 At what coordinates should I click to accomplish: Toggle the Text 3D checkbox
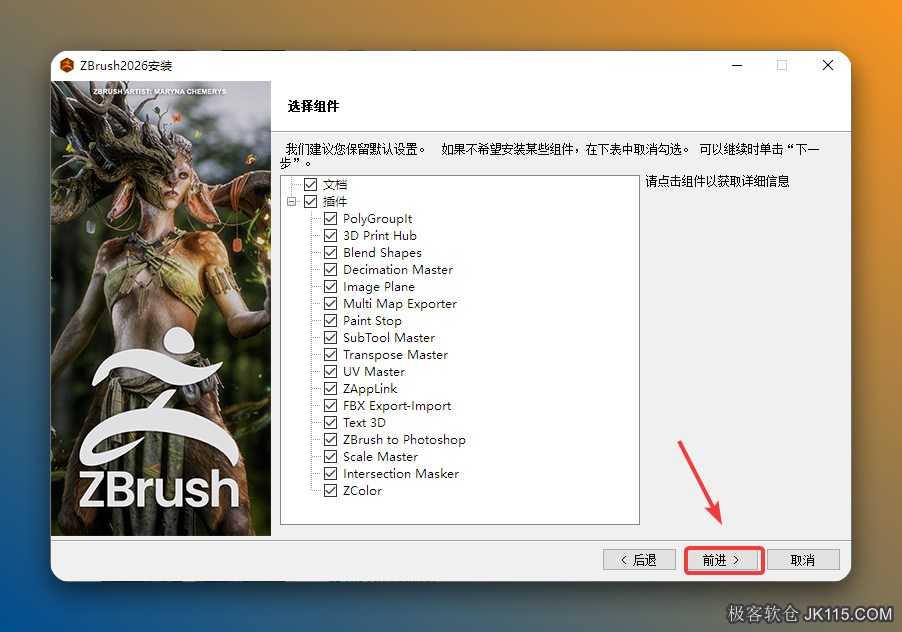pos(330,422)
